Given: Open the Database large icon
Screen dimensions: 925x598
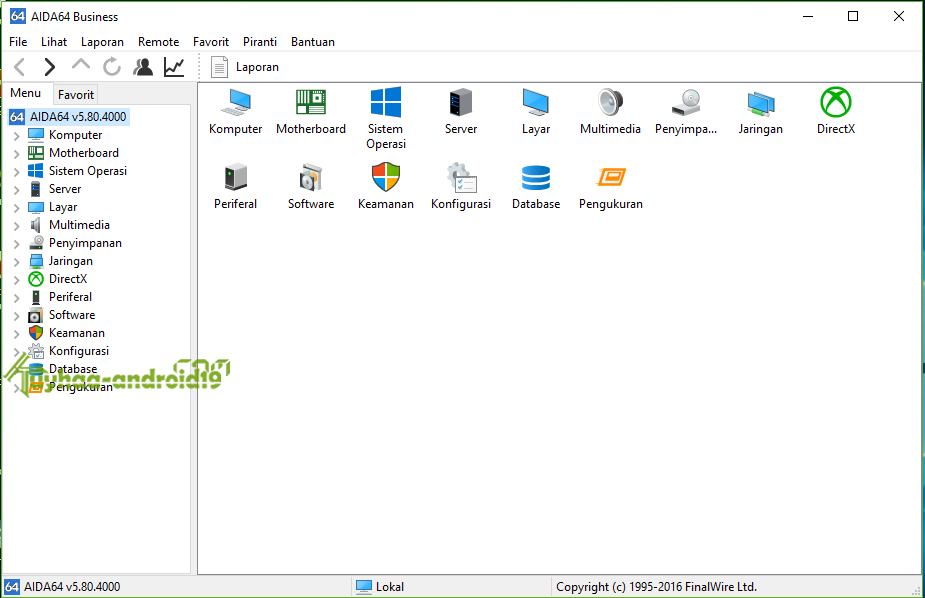Looking at the screenshot, I should 536,186.
